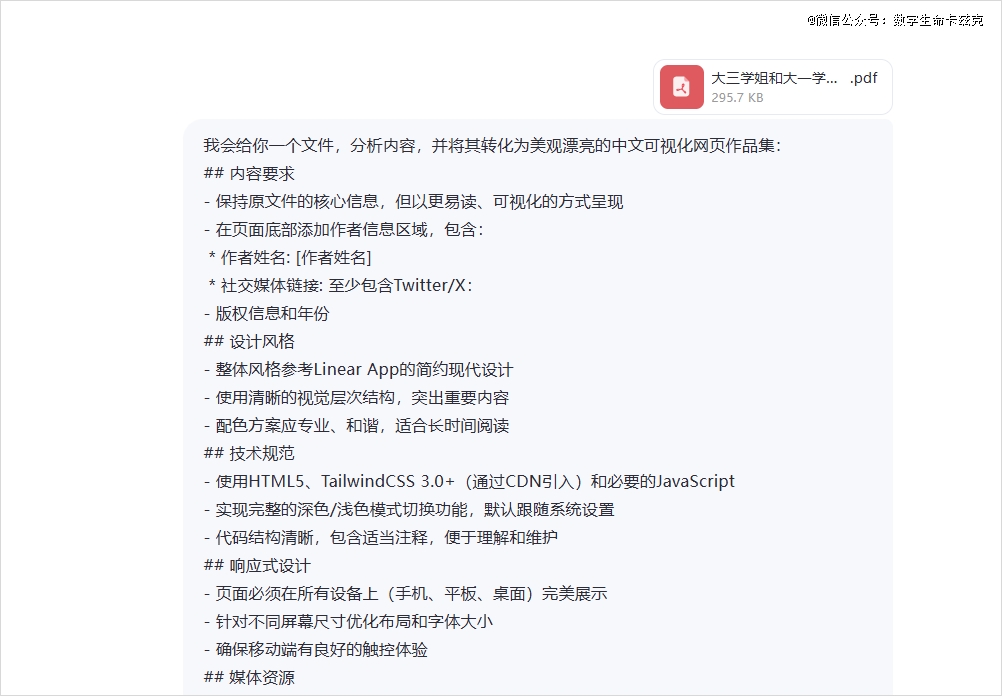The height and width of the screenshot is (696, 1002).
Task: Click the line 作者姓名: [作者姓名]
Action: coord(289,258)
